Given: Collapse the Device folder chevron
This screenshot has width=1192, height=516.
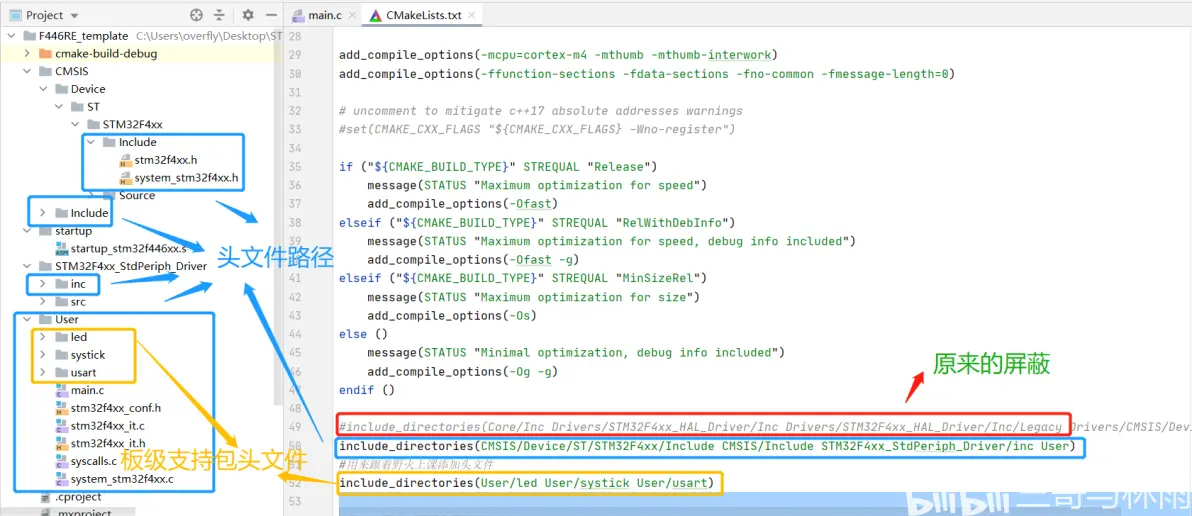Looking at the screenshot, I should [43, 89].
